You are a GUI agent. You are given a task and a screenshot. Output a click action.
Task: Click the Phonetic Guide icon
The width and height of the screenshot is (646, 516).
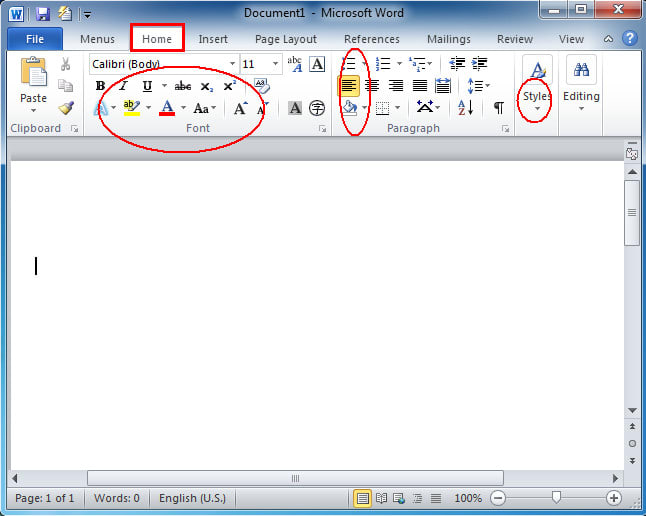click(295, 64)
